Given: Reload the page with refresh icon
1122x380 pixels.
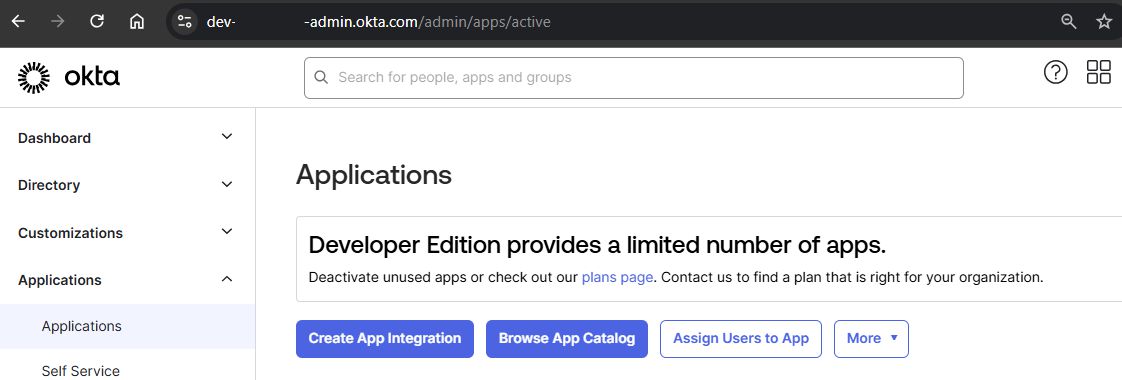Looking at the screenshot, I should tap(97, 21).
